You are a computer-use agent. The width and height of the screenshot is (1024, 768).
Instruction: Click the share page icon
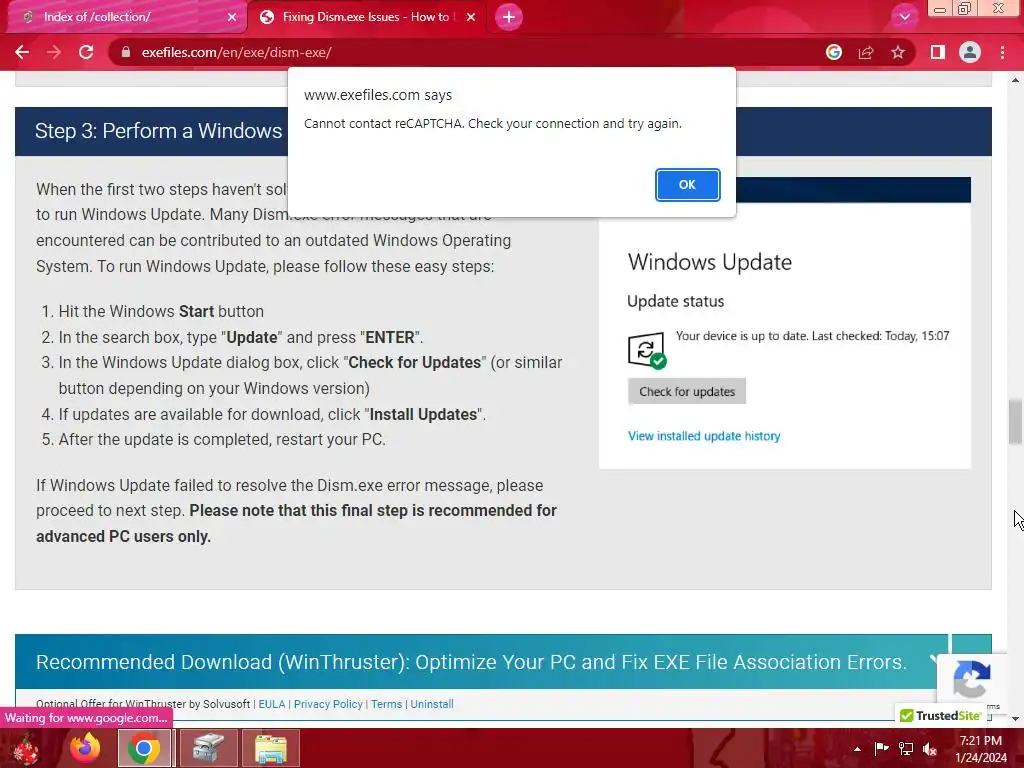(866, 52)
